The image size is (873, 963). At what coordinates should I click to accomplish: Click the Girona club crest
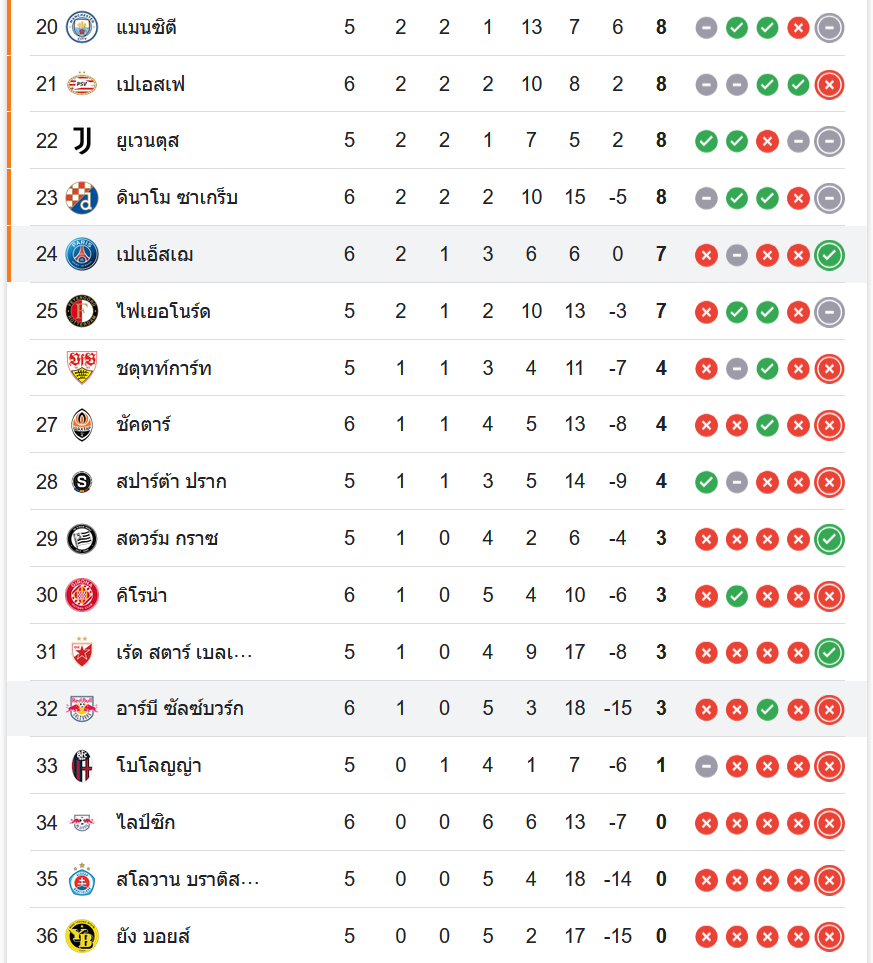[x=82, y=595]
